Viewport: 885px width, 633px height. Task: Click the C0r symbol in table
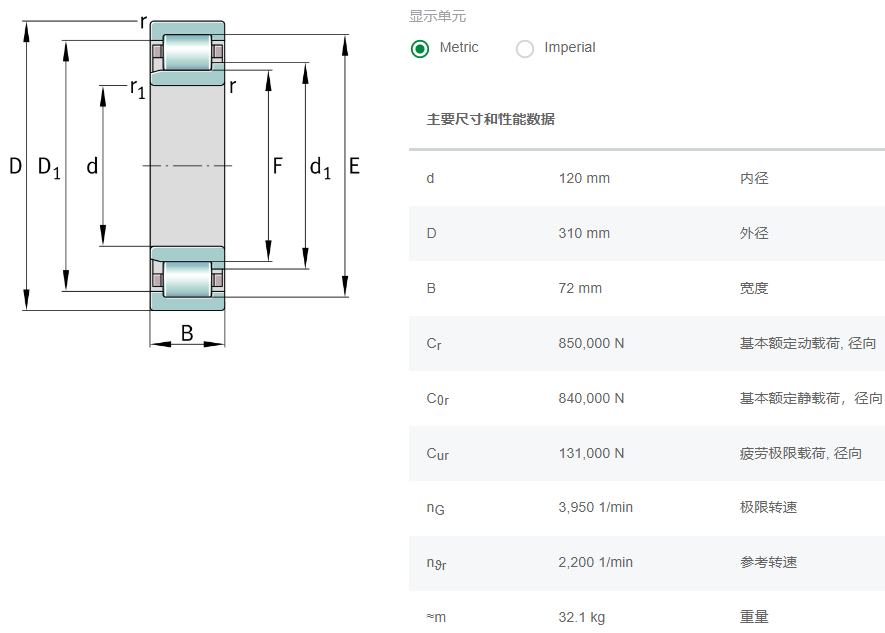[x=437, y=399]
